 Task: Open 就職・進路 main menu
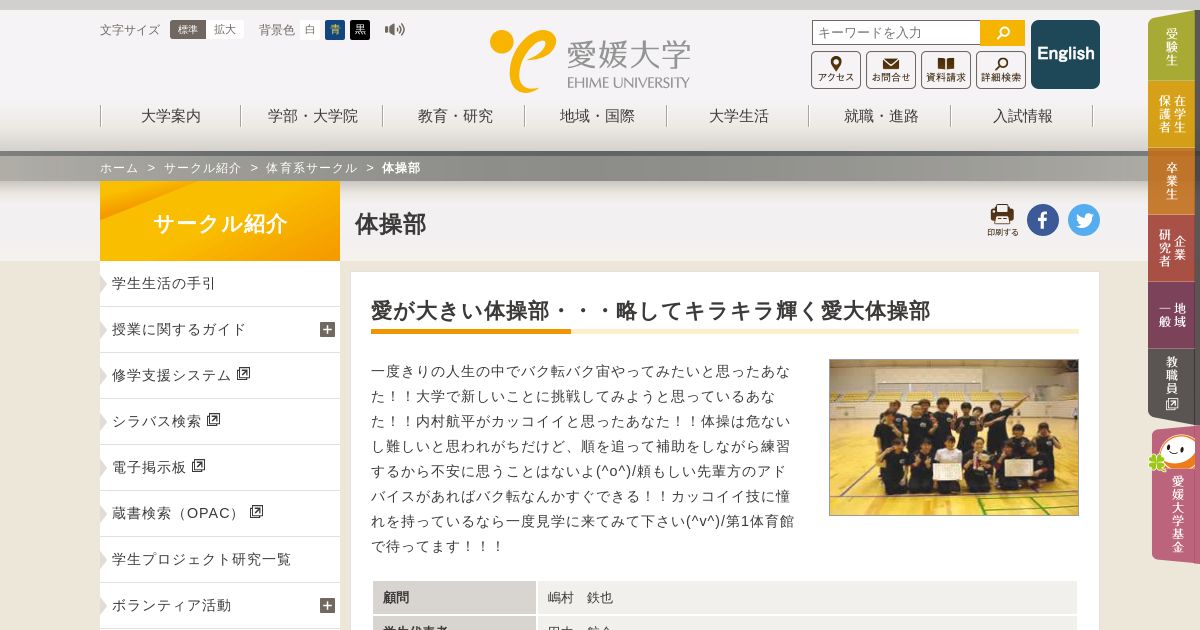tap(880, 116)
